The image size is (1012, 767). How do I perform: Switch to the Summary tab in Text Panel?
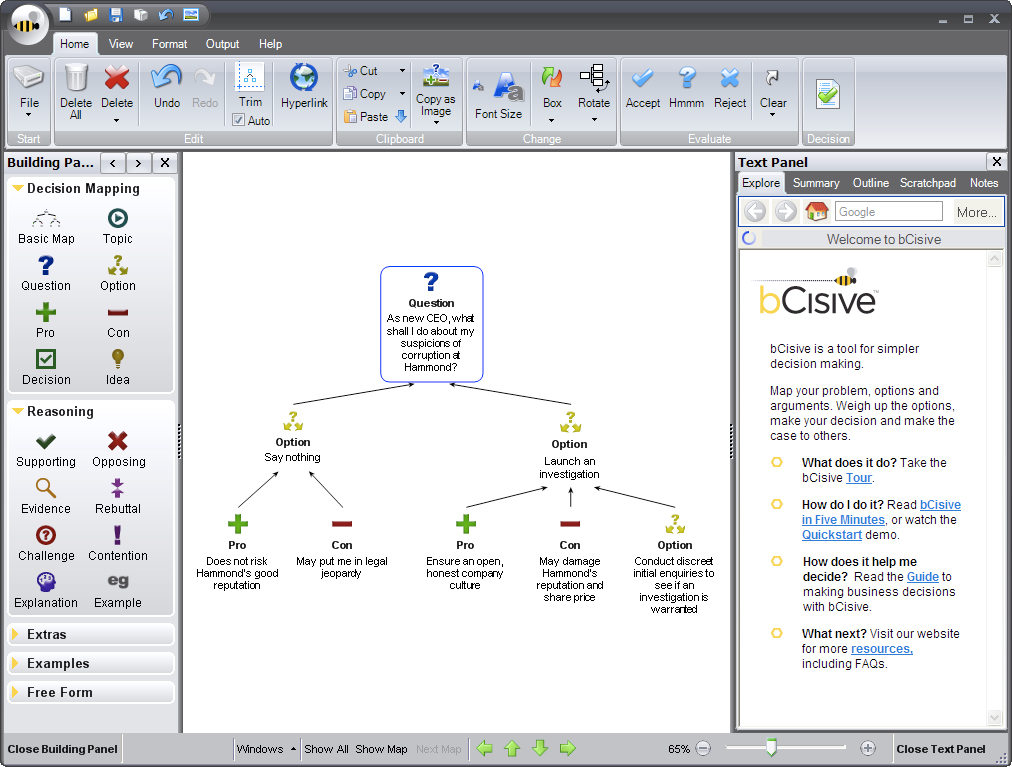(816, 183)
